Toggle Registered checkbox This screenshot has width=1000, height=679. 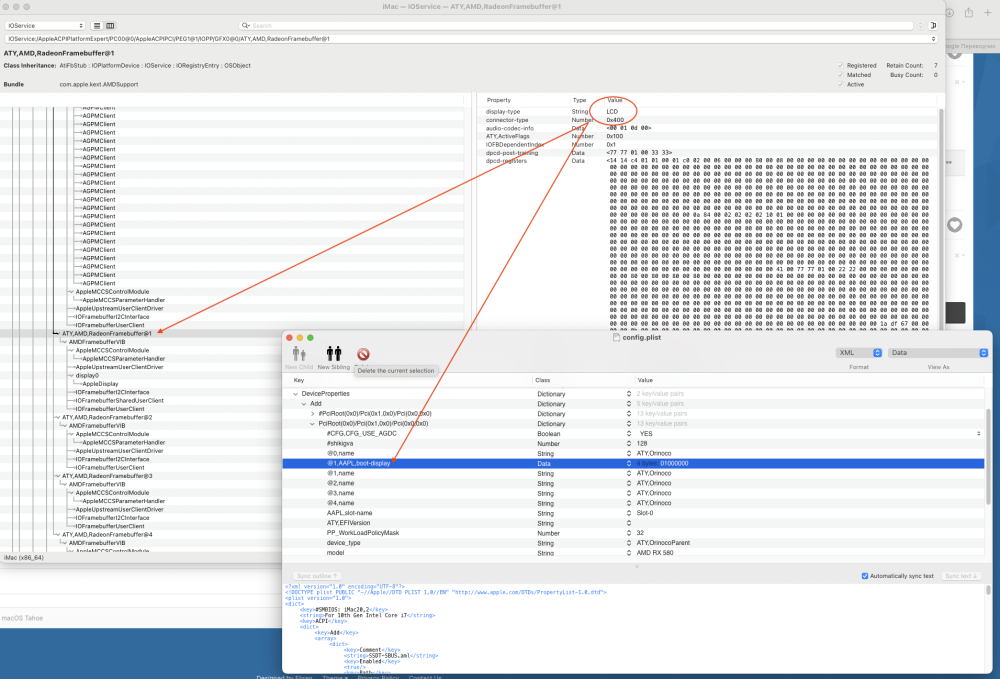click(841, 66)
